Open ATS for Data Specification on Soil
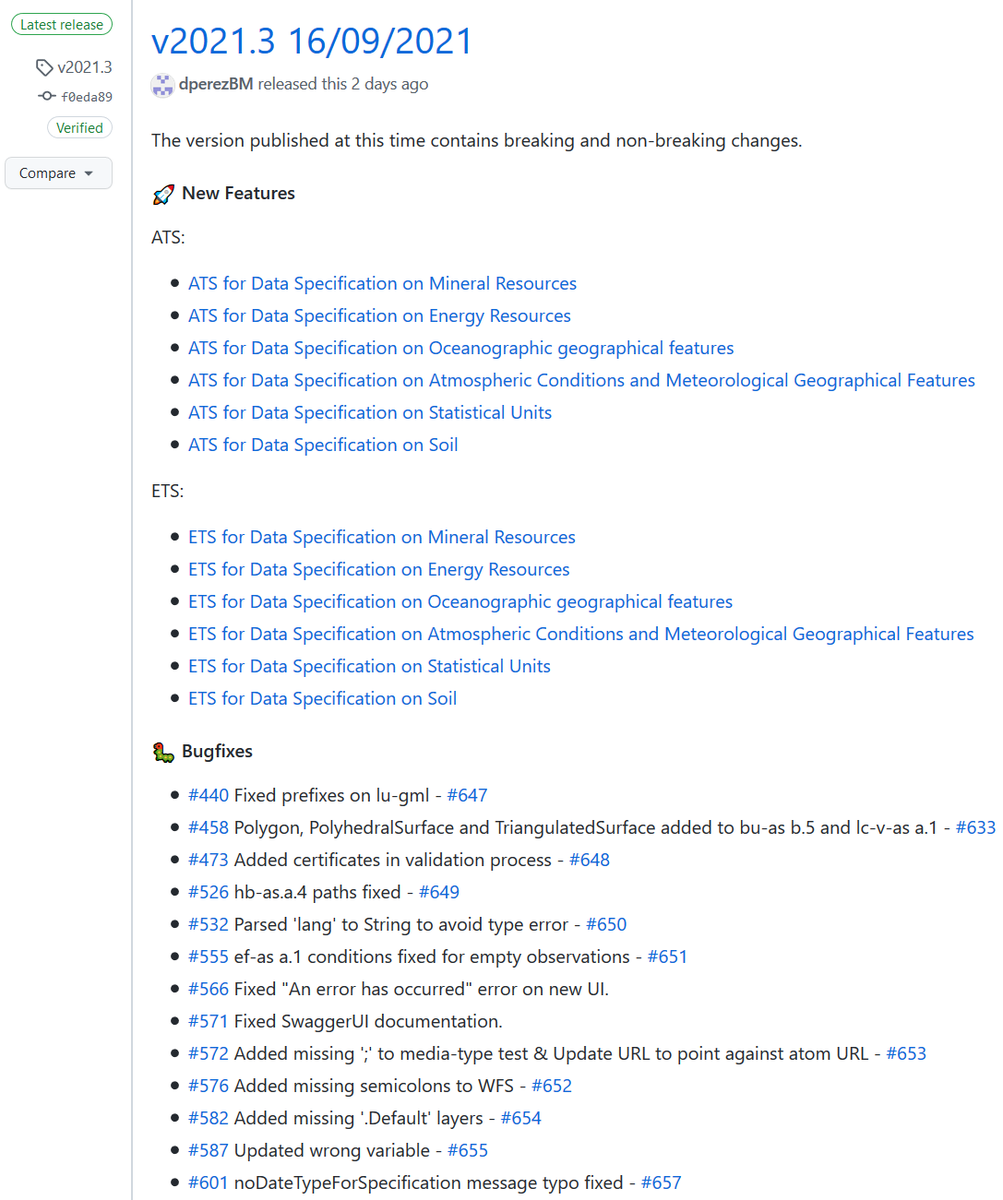The height and width of the screenshot is (1200, 1003). click(323, 445)
